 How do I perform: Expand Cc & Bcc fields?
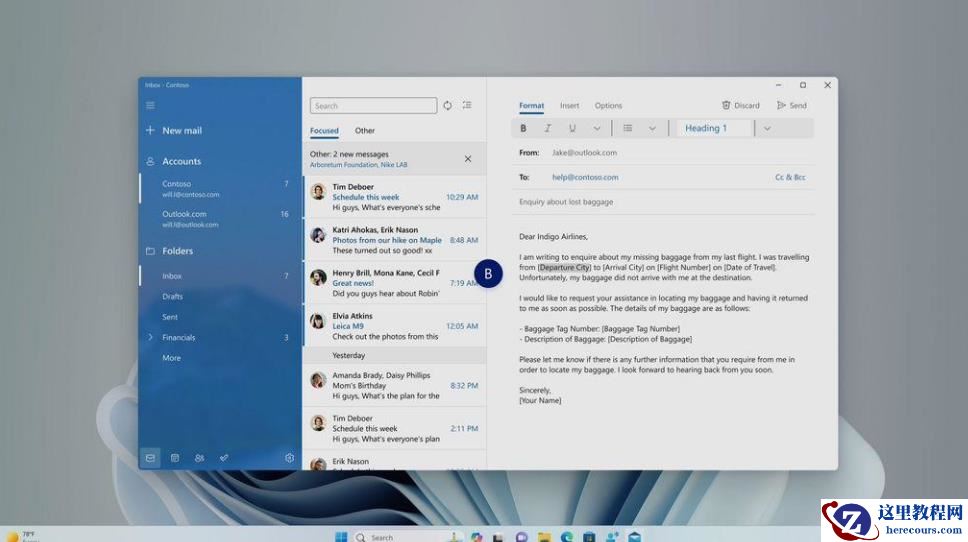point(790,177)
